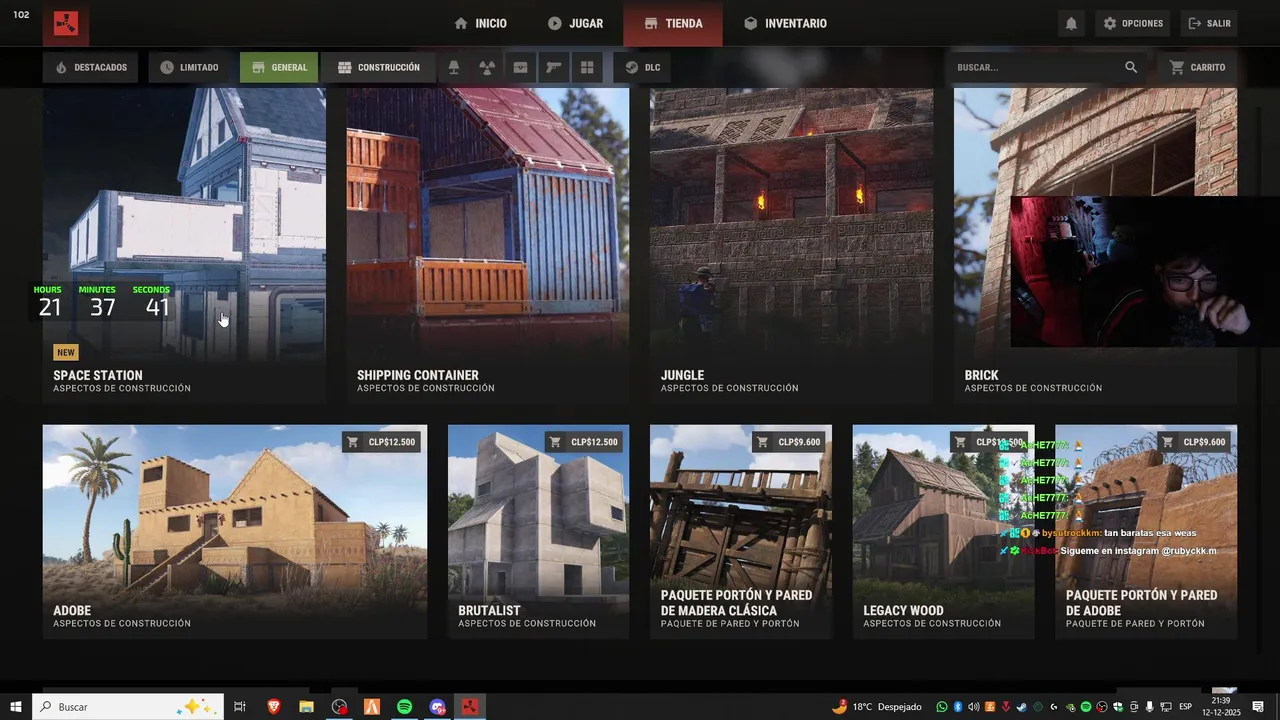Filter store by DESTACADOS
The width and height of the screenshot is (1280, 720).
(92, 67)
